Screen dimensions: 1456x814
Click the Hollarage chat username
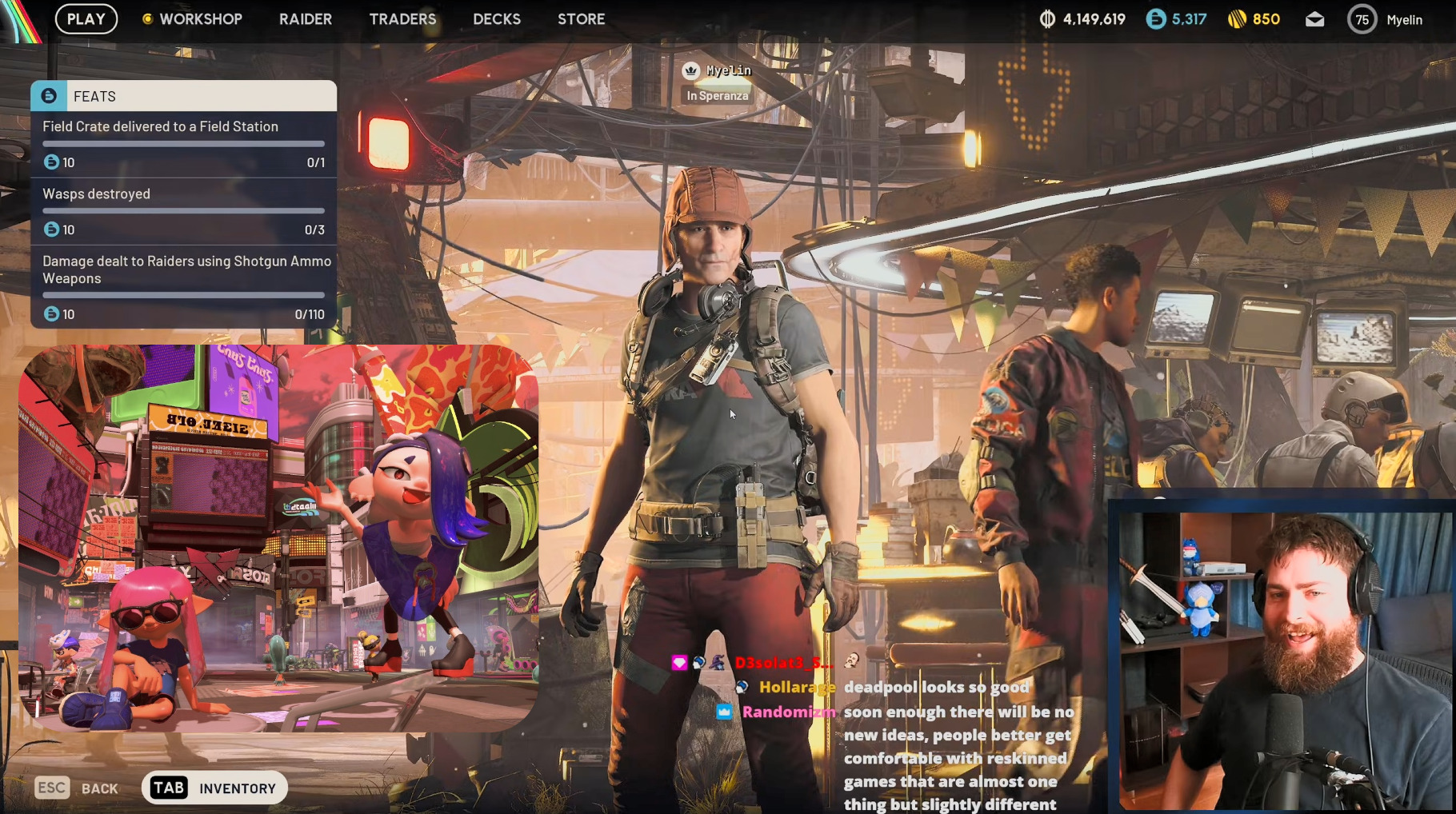[x=797, y=687]
